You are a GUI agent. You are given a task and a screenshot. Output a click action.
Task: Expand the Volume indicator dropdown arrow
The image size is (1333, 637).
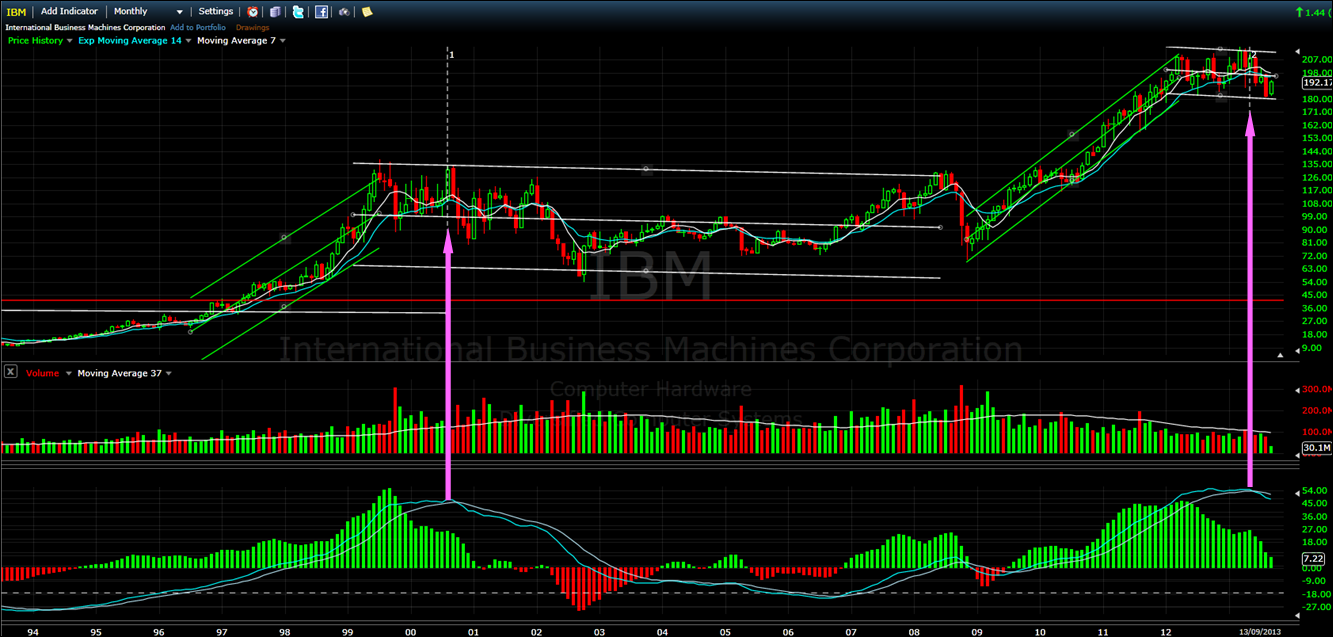point(68,373)
